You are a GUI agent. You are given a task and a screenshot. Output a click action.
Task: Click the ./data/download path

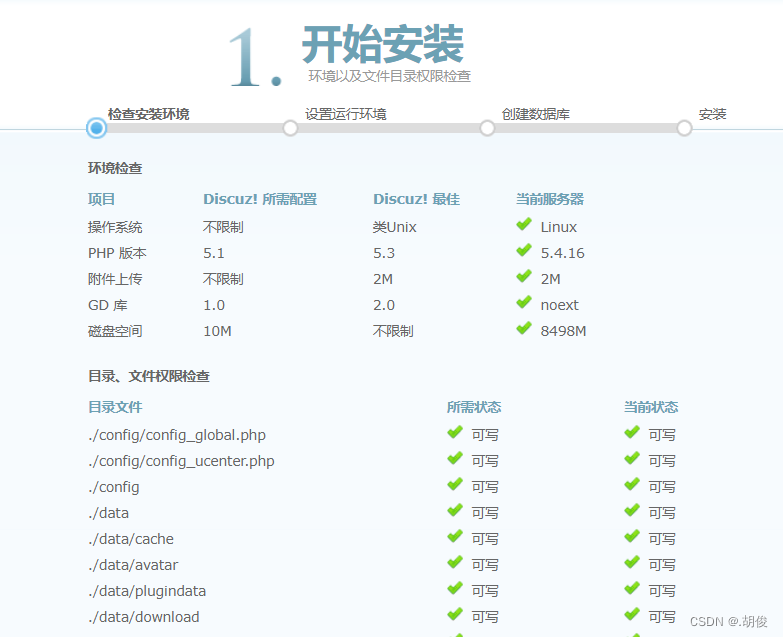[x=144, y=617]
